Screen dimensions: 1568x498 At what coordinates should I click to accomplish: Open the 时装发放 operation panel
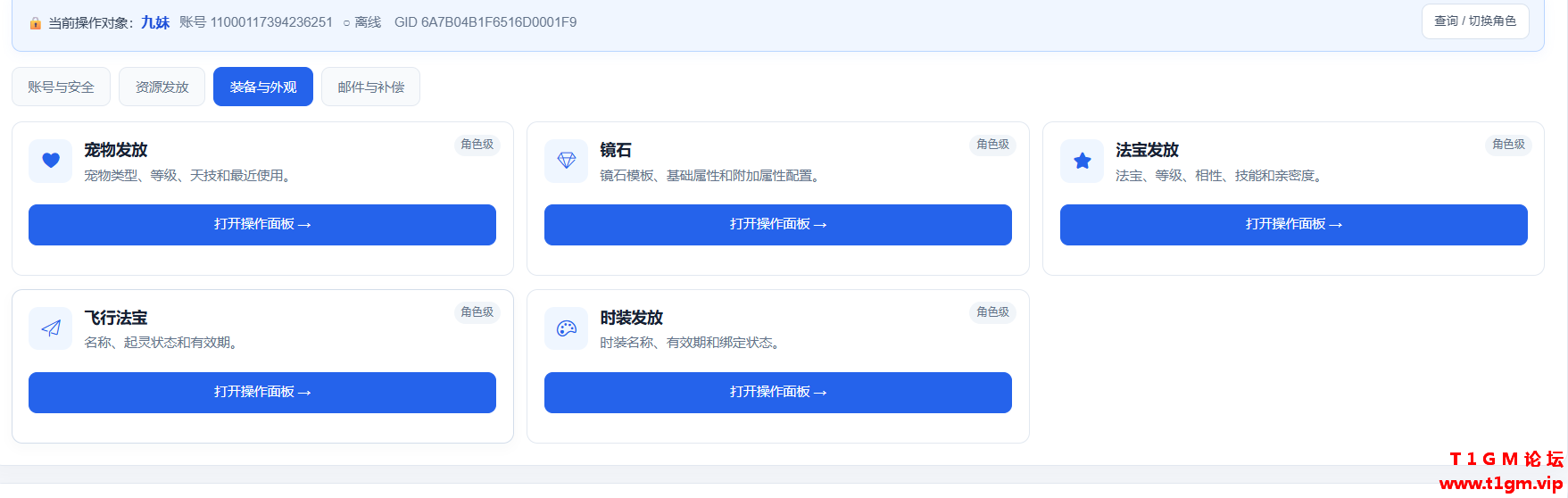pos(778,393)
